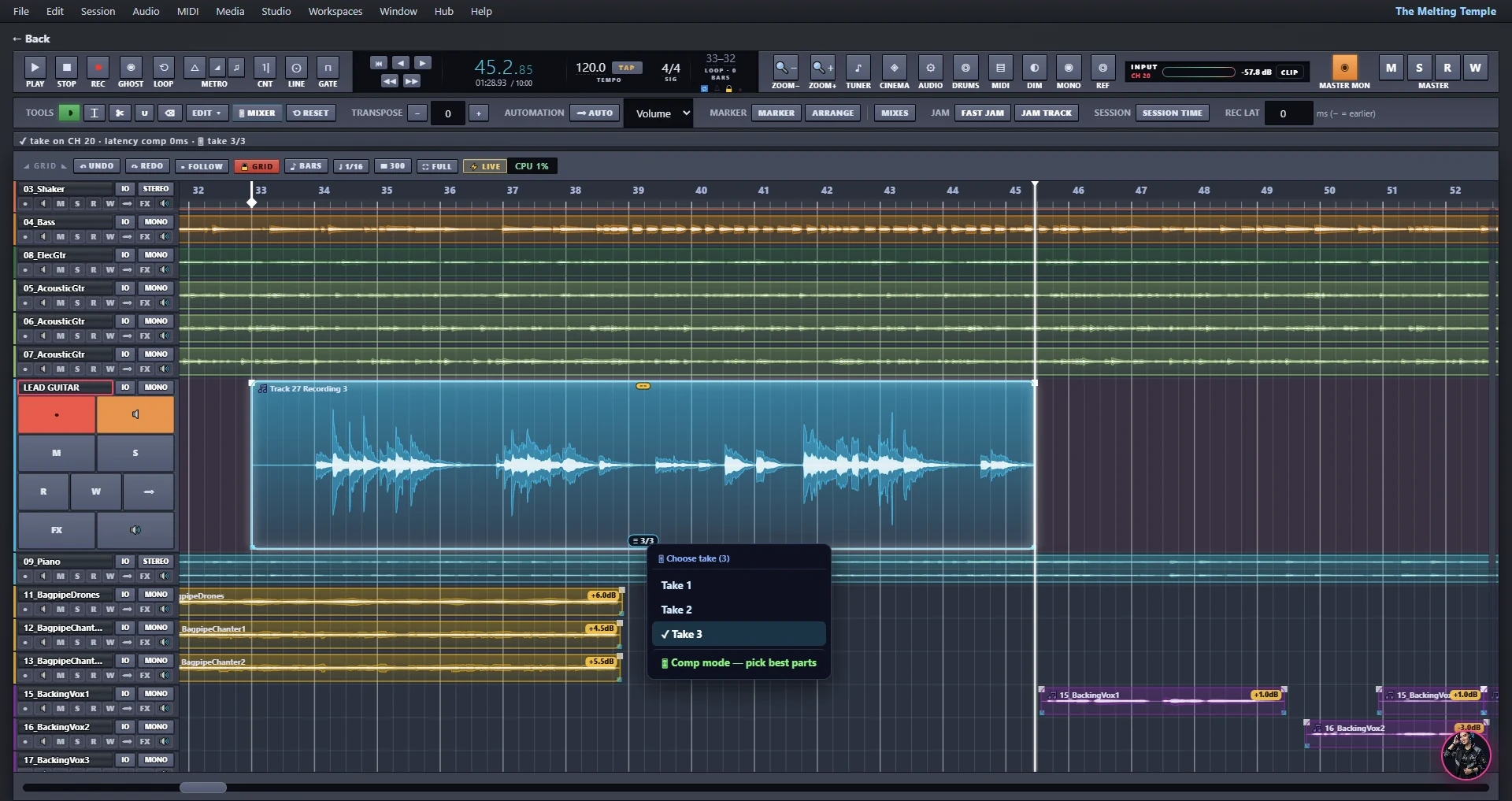Click the ARRANGE button
Image resolution: width=1512 pixels, height=801 pixels.
pyautogui.click(x=832, y=113)
